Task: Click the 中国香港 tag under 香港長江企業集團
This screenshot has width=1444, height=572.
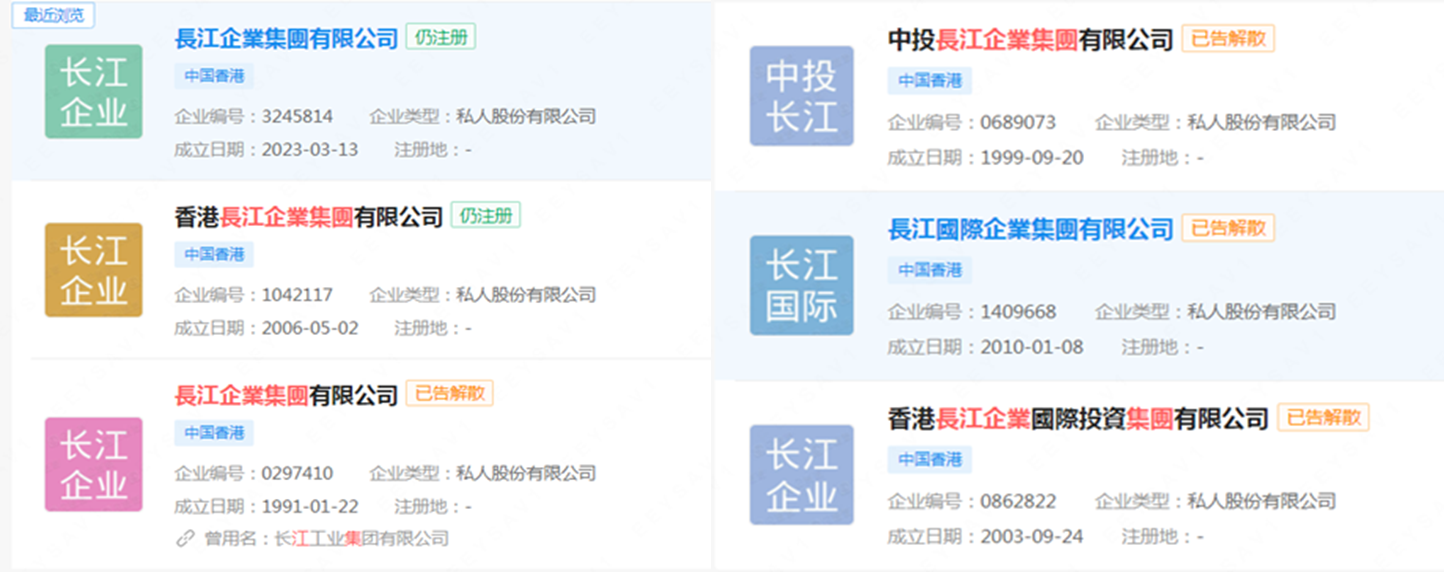Action: [x=214, y=255]
